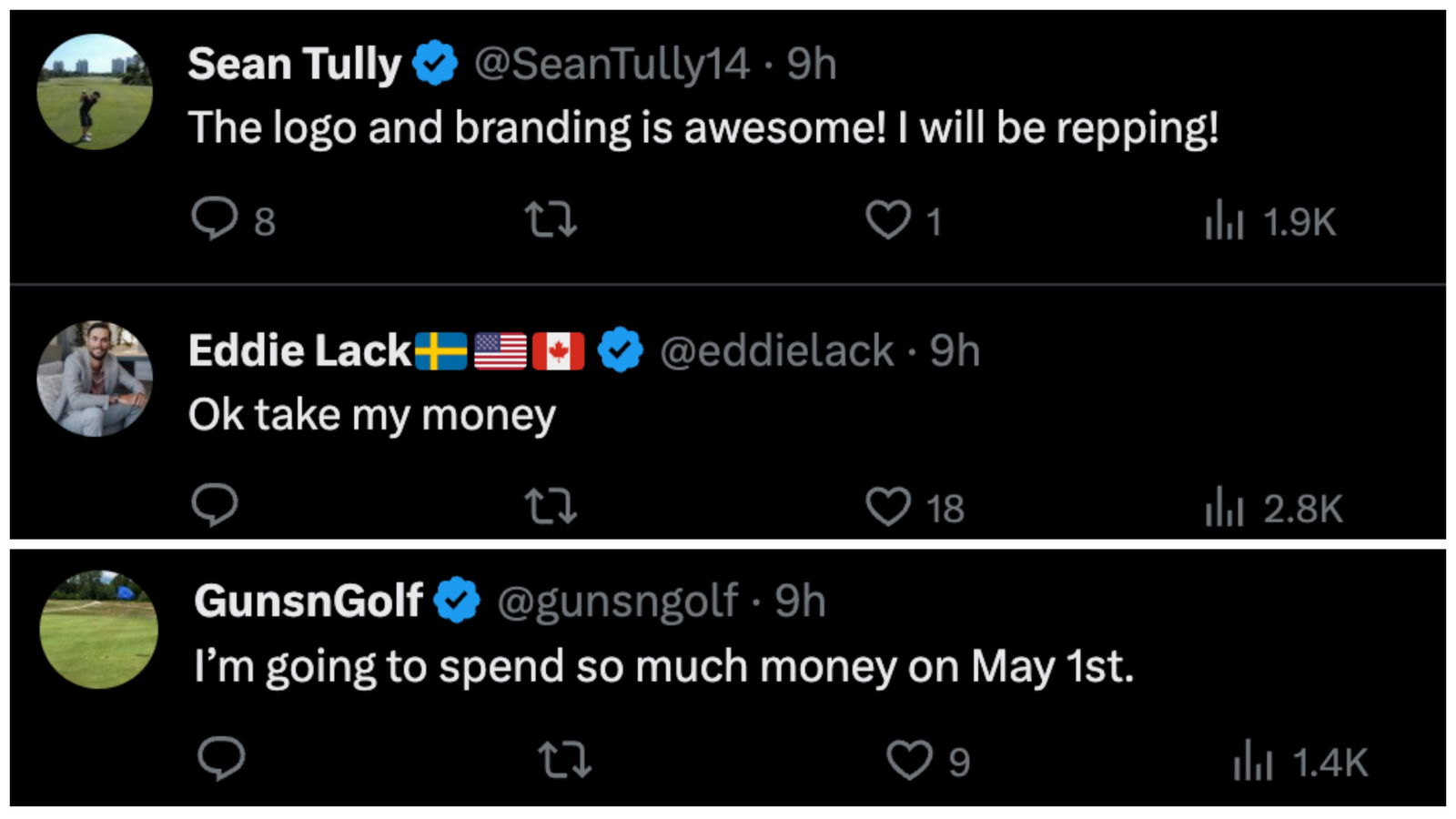Retweet Sean Tully's branding tweet
The width and height of the screenshot is (1456, 819).
(x=551, y=219)
